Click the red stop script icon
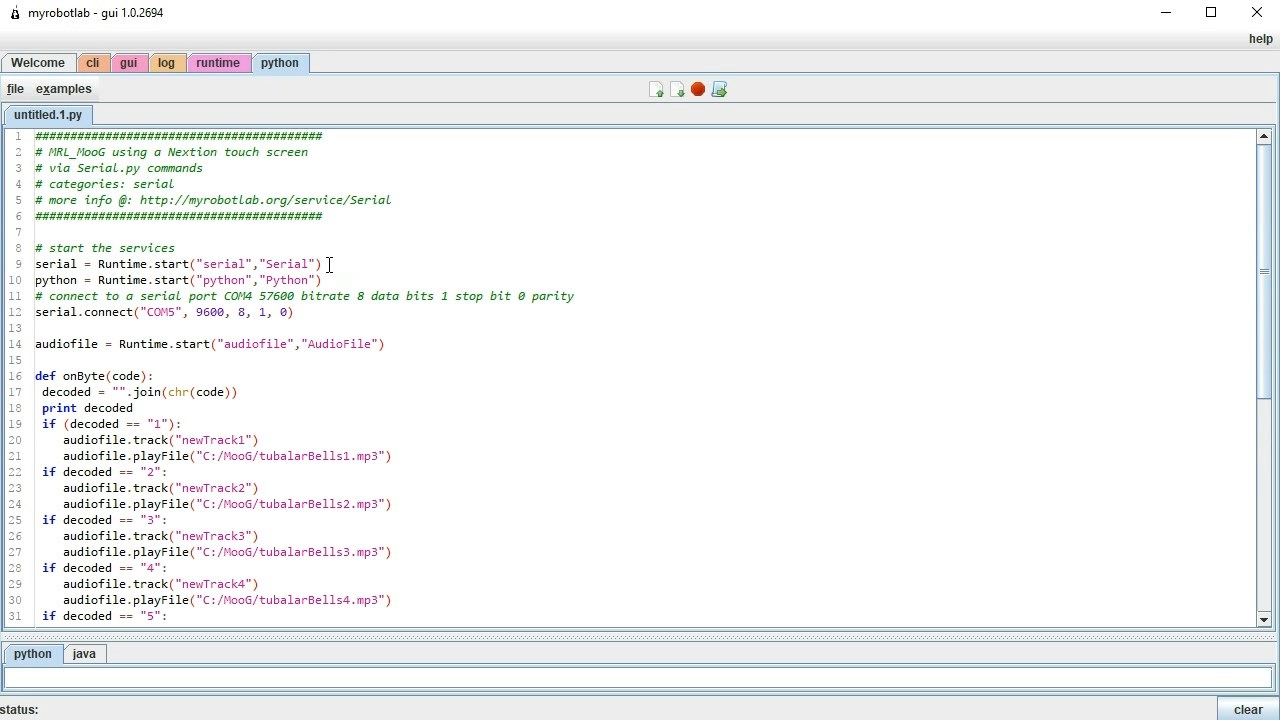 tap(698, 90)
